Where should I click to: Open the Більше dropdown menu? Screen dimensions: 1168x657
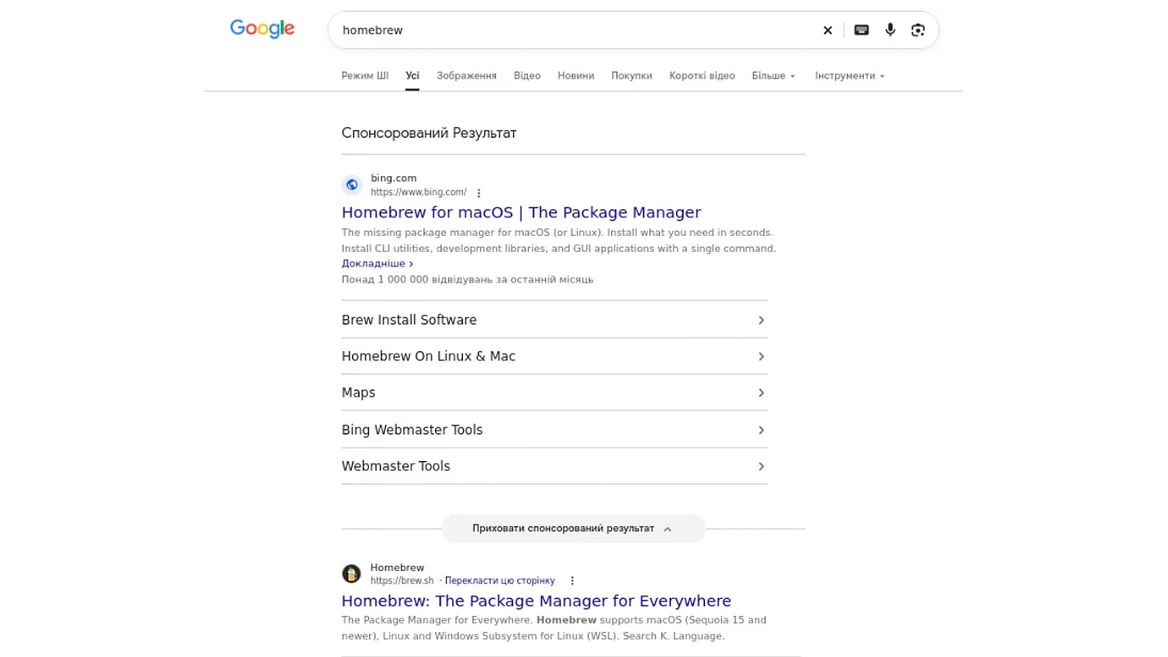point(773,75)
